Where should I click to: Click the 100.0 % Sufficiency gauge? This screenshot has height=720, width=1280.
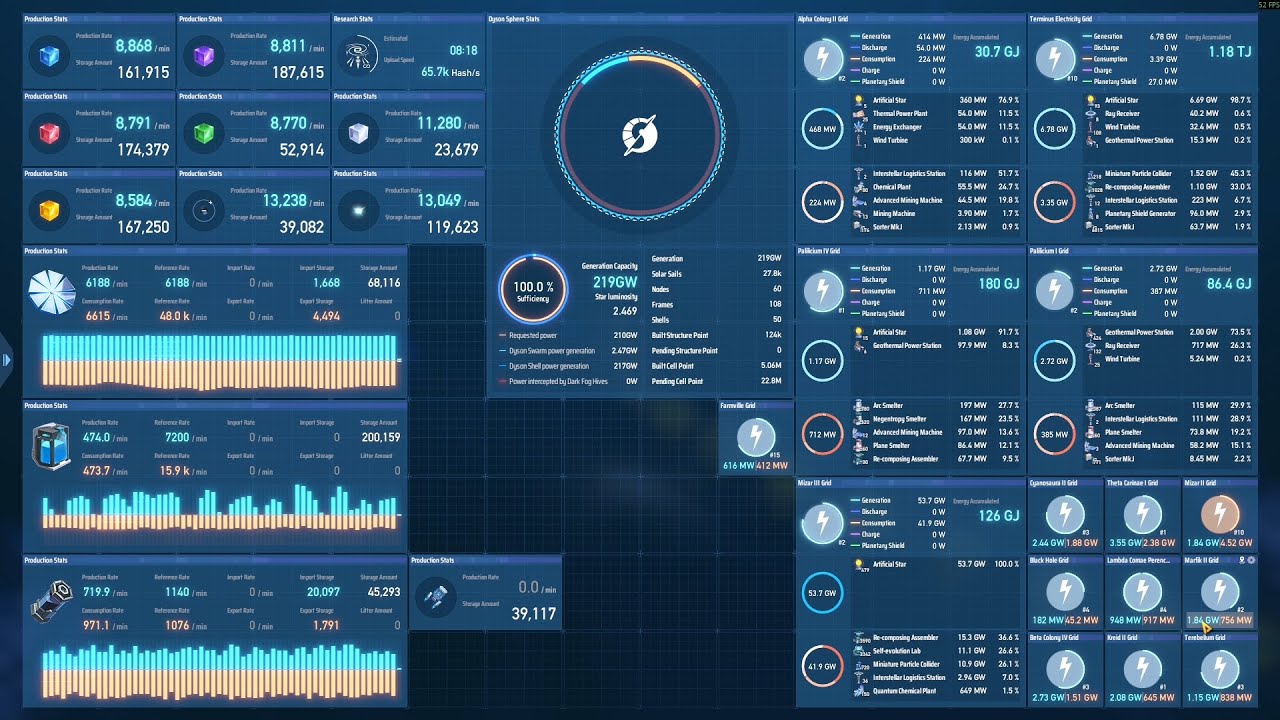(532, 290)
